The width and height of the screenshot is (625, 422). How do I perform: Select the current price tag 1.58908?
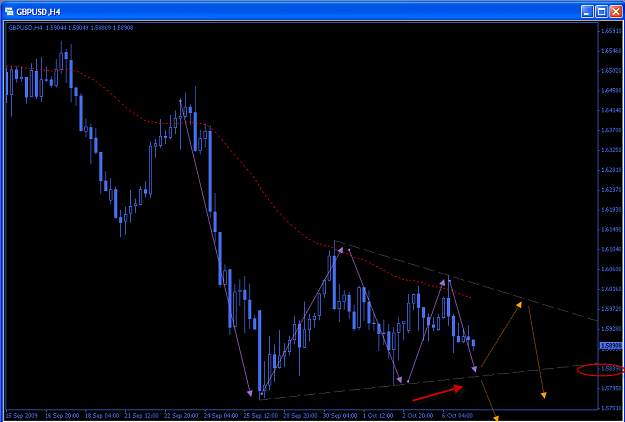611,345
